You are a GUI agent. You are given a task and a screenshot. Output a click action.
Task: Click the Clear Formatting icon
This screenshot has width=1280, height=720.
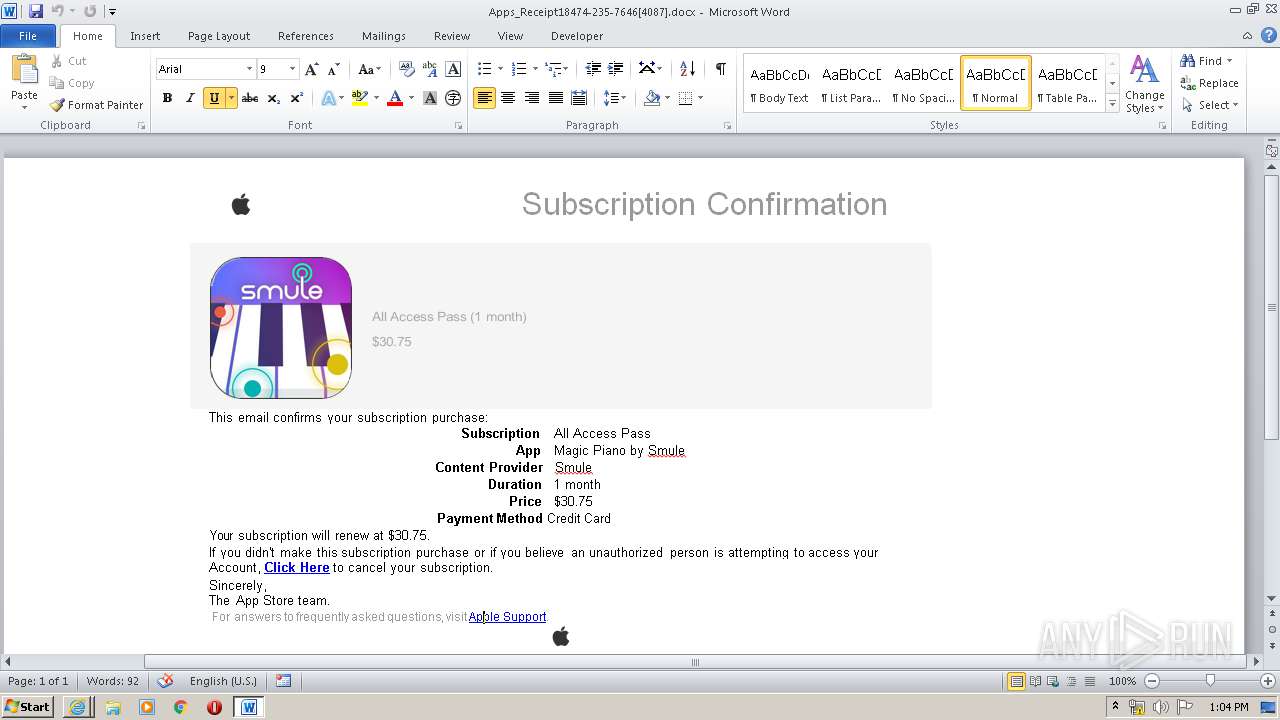406,69
